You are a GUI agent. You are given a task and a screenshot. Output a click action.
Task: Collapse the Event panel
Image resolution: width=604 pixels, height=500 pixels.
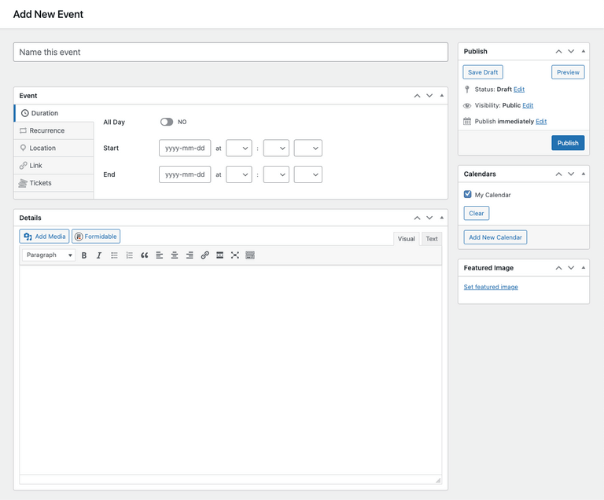click(442, 96)
